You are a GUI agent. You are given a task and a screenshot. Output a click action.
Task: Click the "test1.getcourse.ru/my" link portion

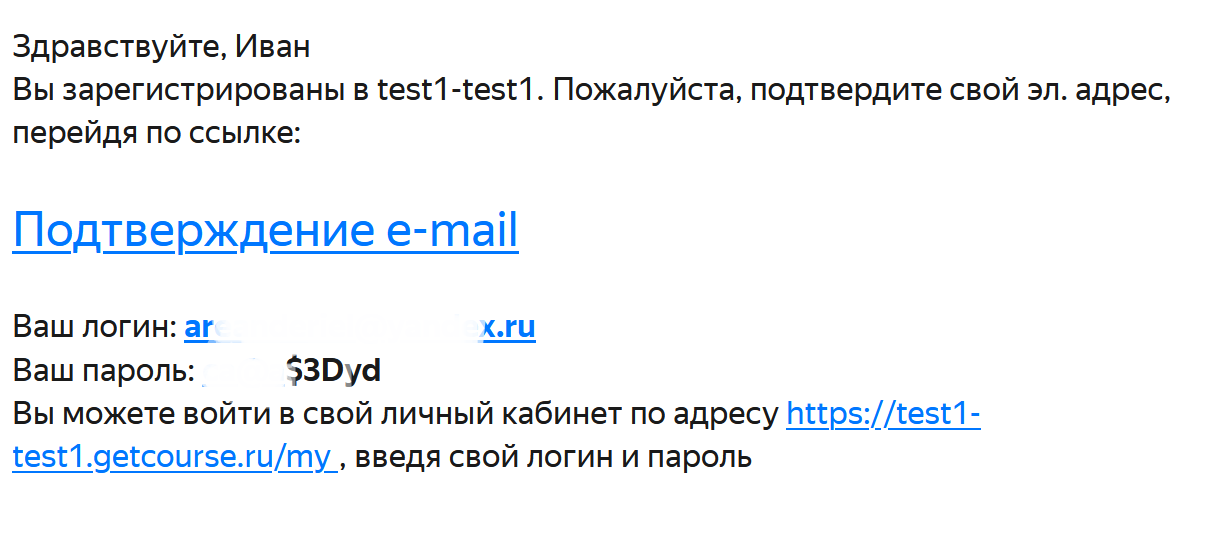coord(172,457)
